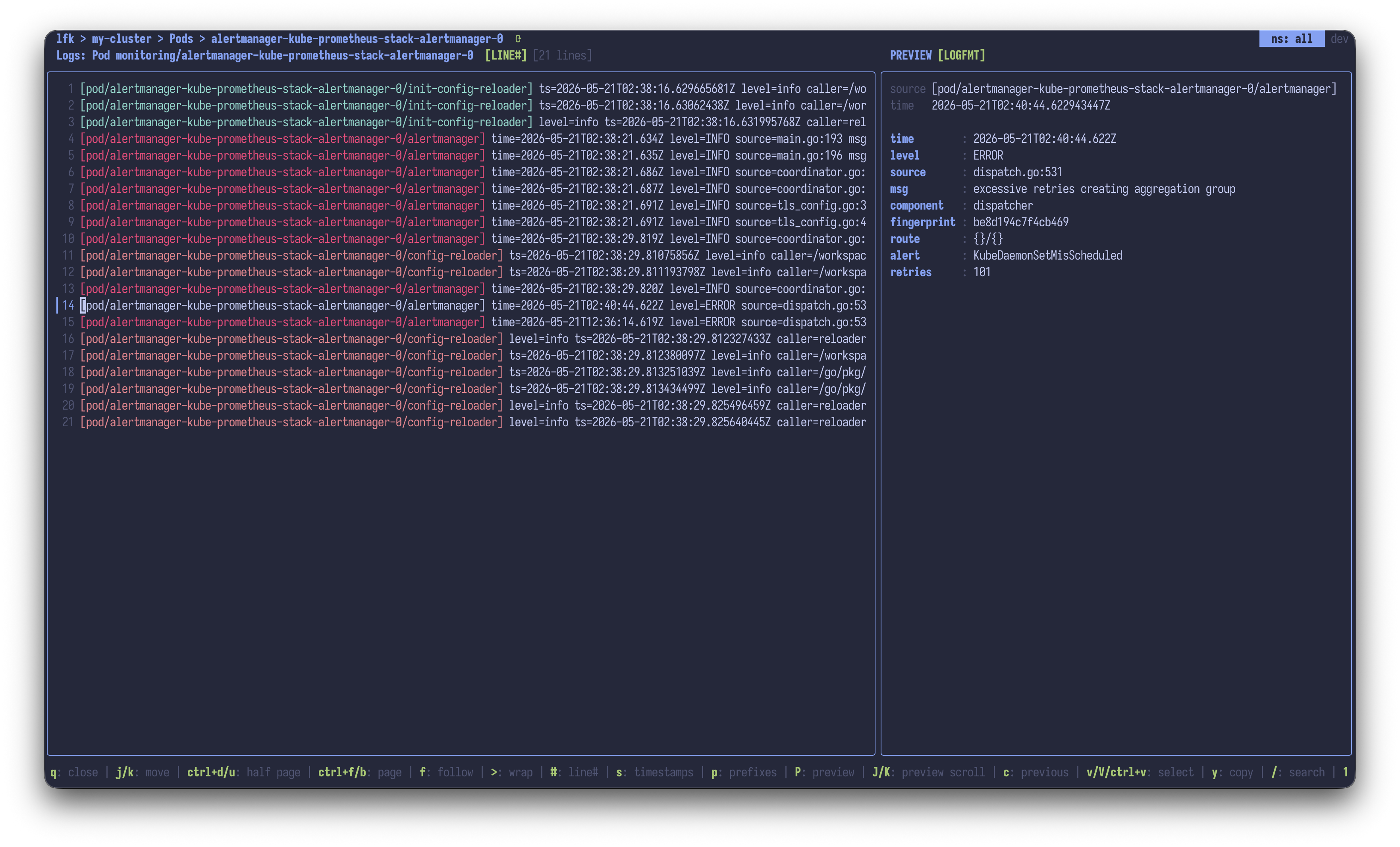This screenshot has width=1400, height=847.
Task: Click alert value KubeDaemonSetMisScheduled
Action: click(1048, 255)
